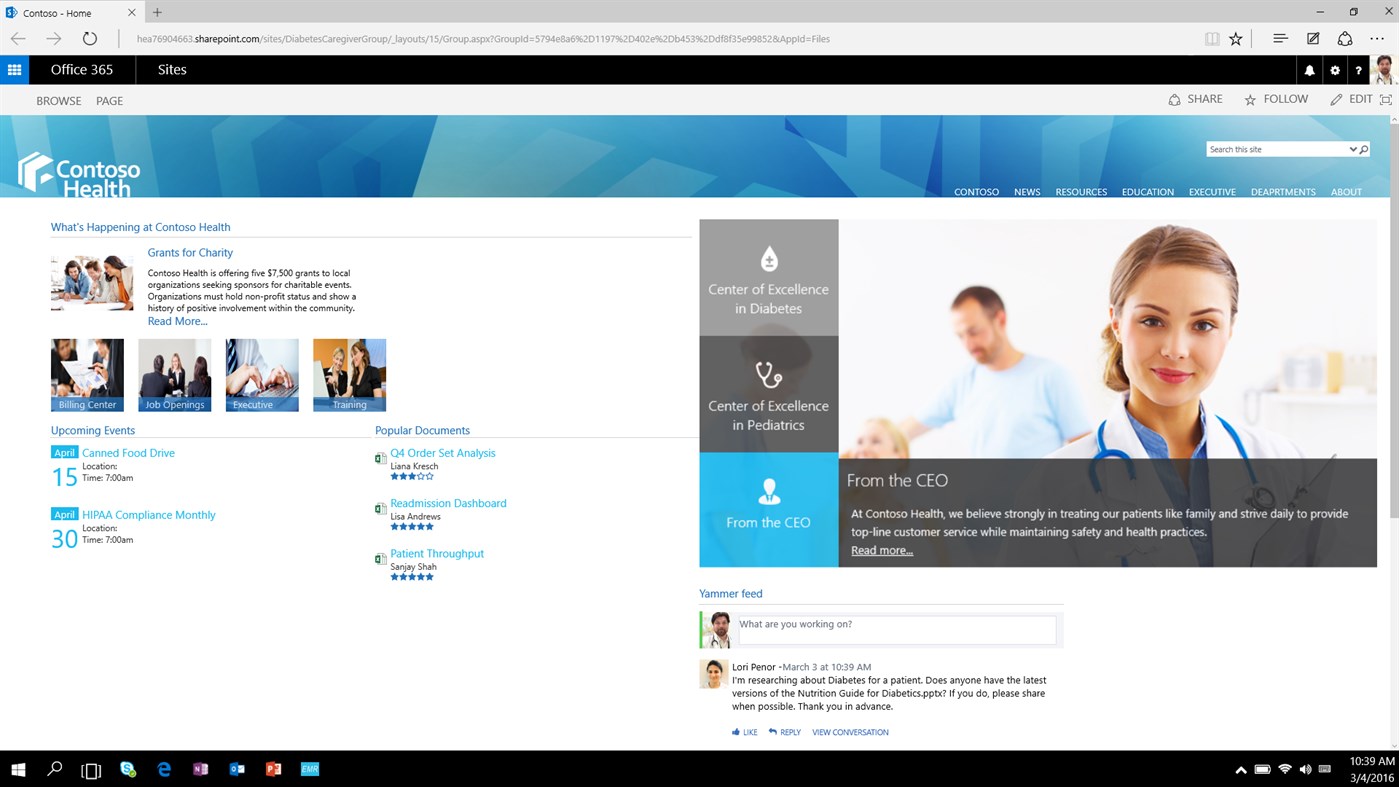LIKE Lori Penor's Yammer post
1399x787 pixels.
(745, 732)
